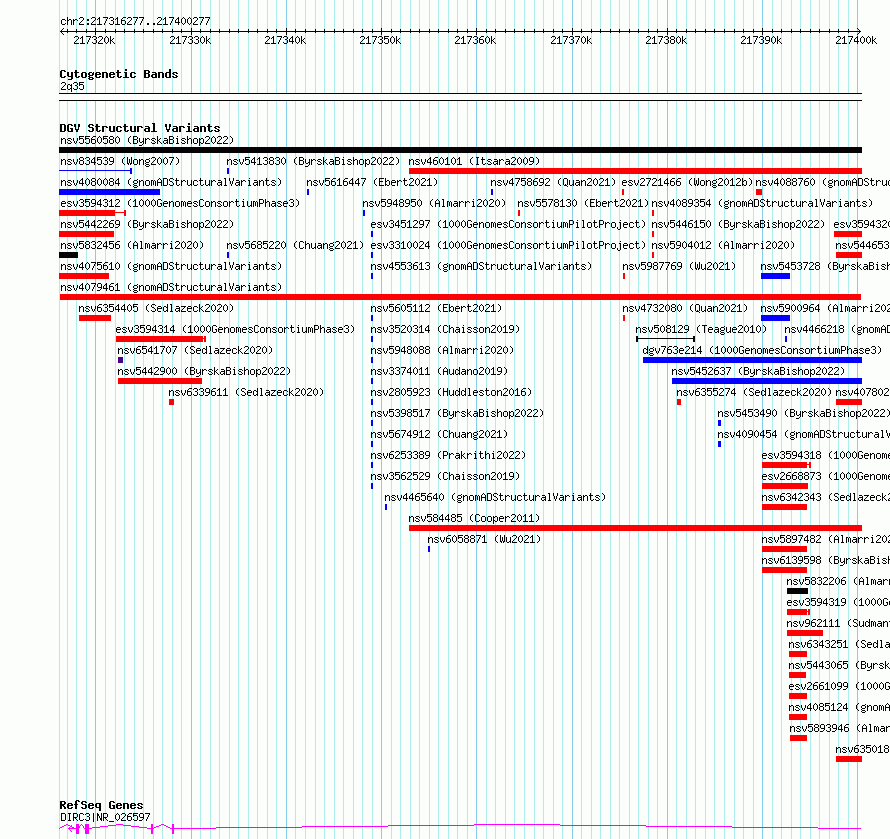
Task: Open esv2721466 (Wong2012b) label
Action: click(x=687, y=182)
